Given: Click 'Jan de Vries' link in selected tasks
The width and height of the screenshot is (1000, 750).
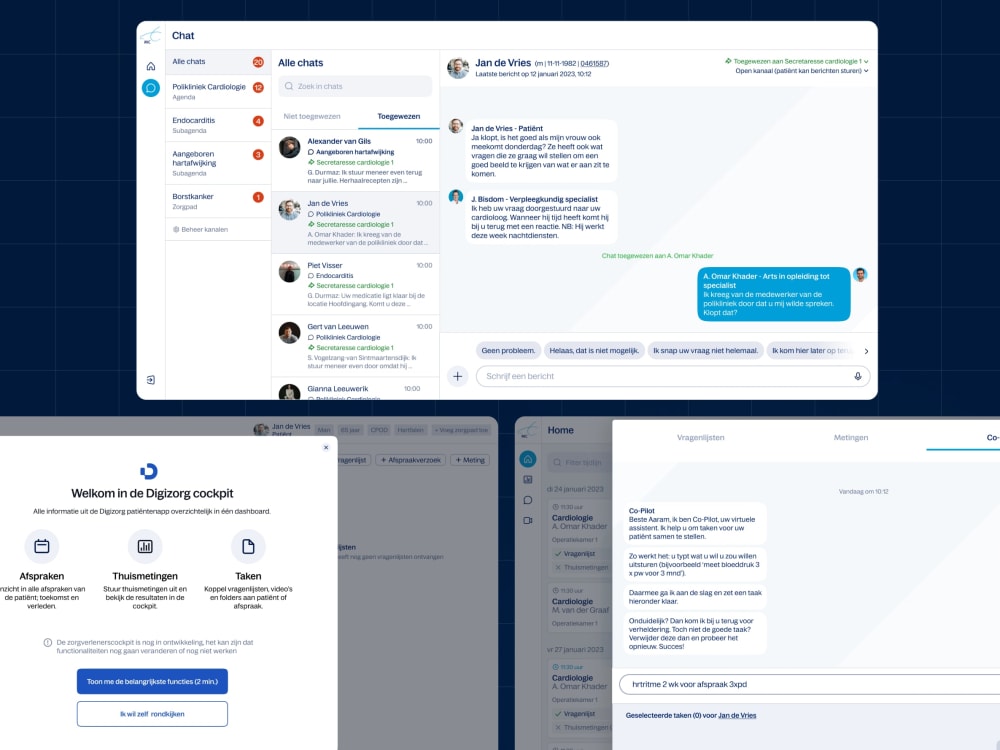Looking at the screenshot, I should click(737, 716).
